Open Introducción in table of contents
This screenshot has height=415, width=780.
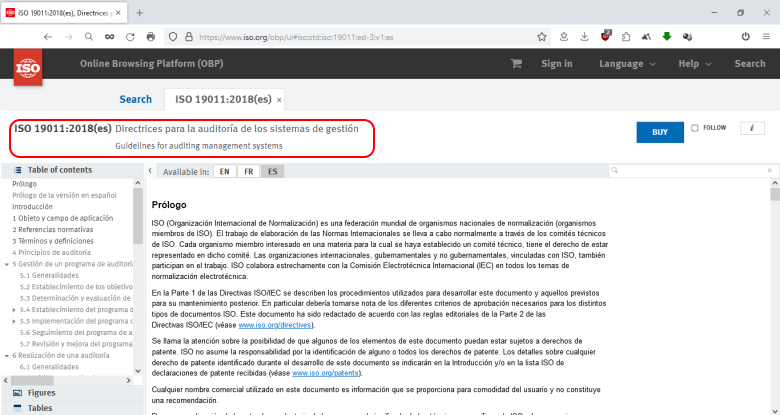32,207
